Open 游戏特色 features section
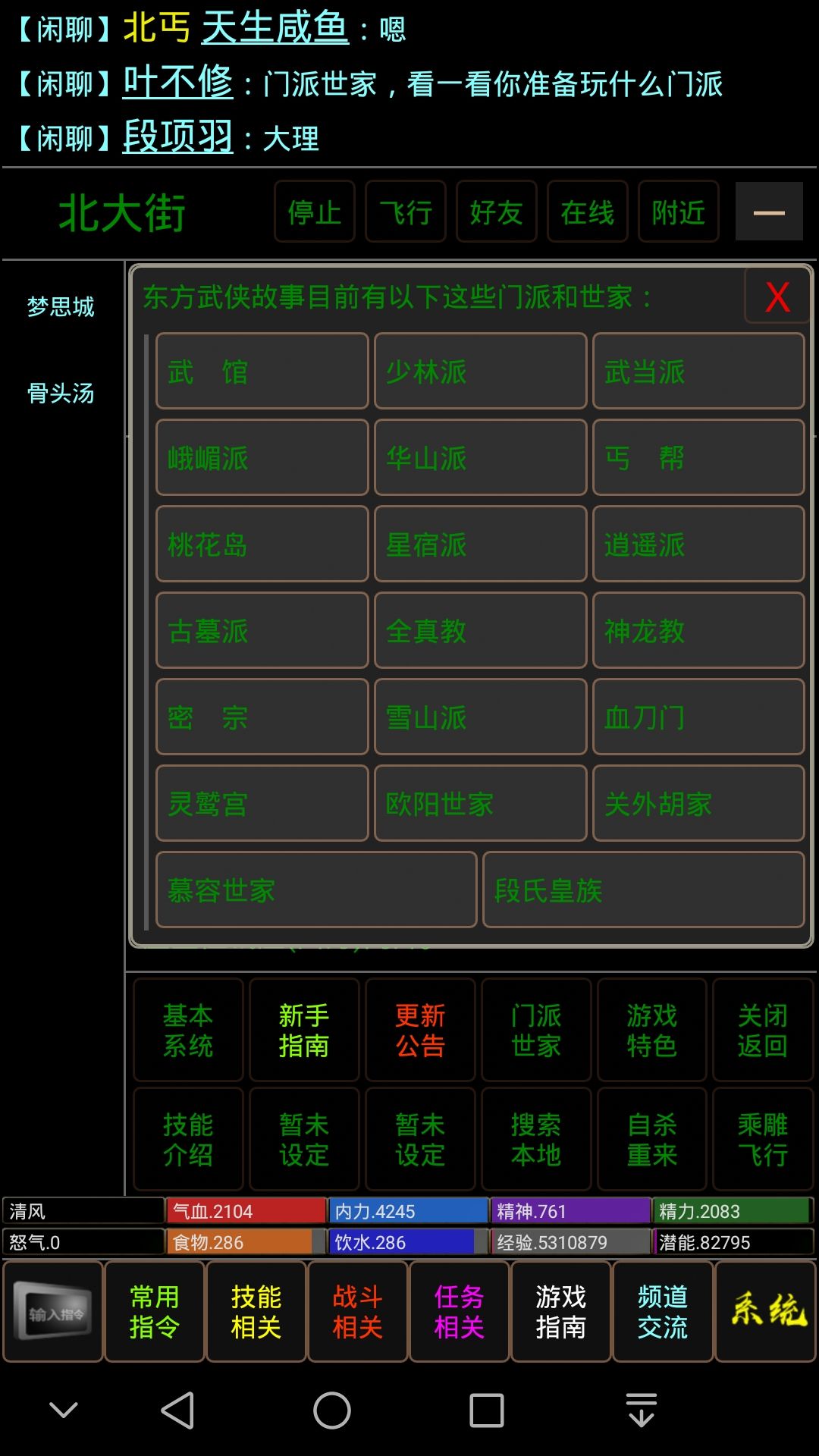The height and width of the screenshot is (1456, 819). [652, 1030]
